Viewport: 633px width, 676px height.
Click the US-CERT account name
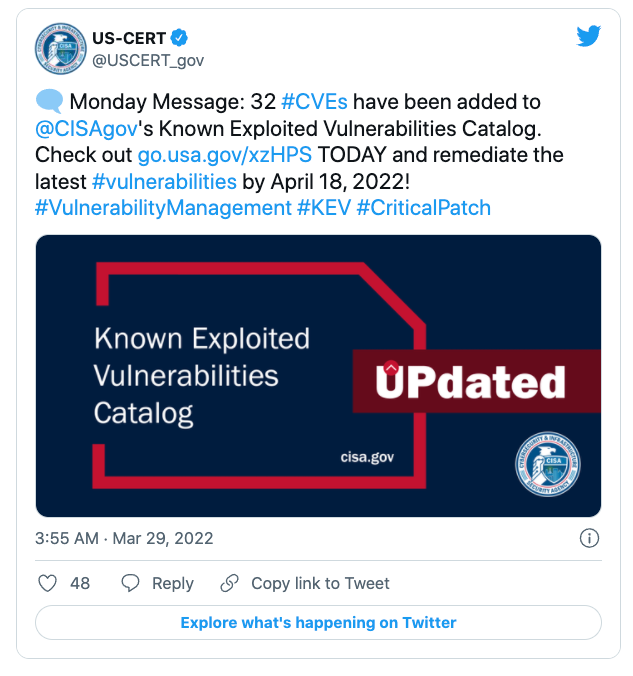(129, 38)
